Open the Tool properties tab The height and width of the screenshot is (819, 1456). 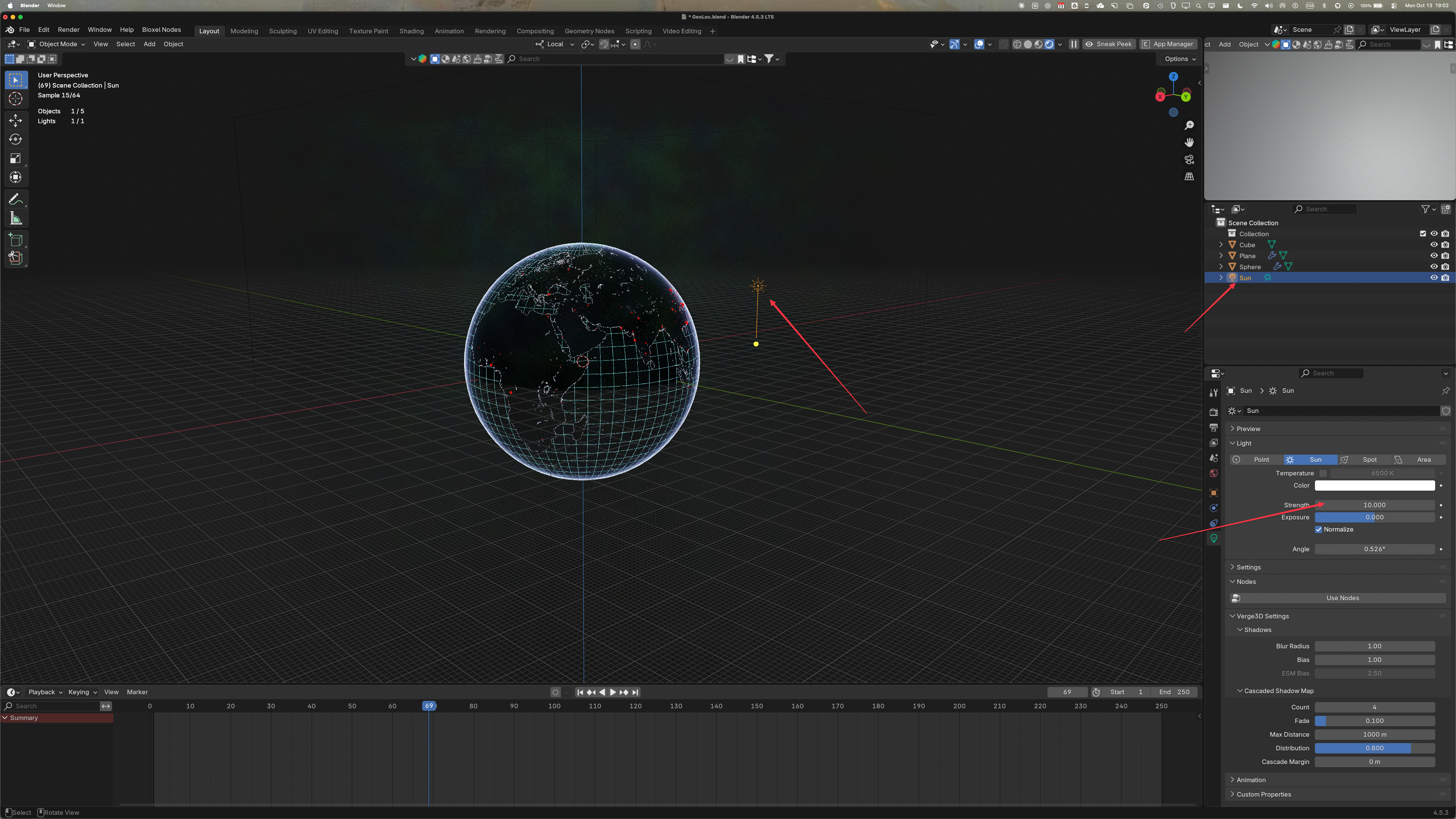coord(1213,393)
